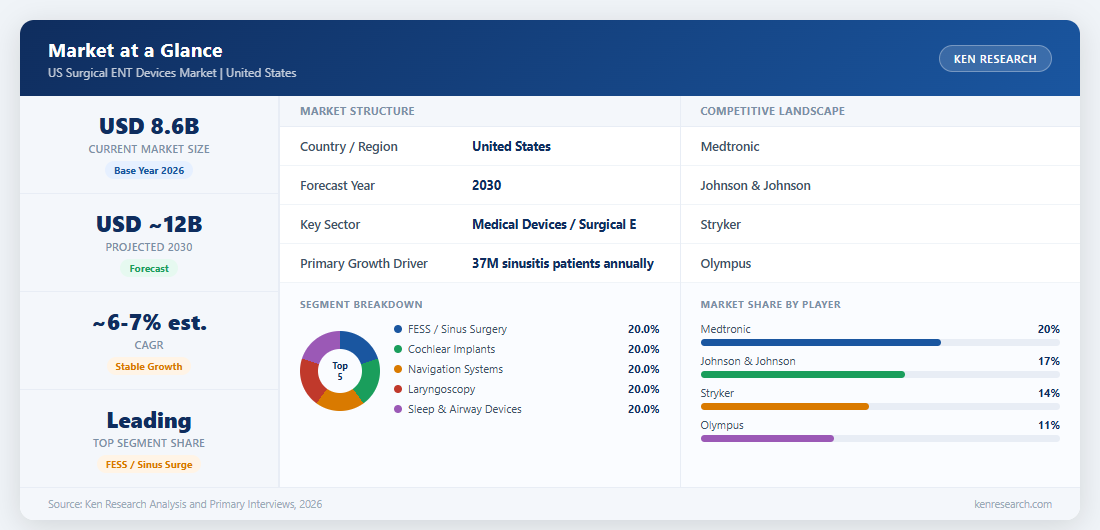Click the purple Sleep & Airway legend dot

(x=398, y=409)
